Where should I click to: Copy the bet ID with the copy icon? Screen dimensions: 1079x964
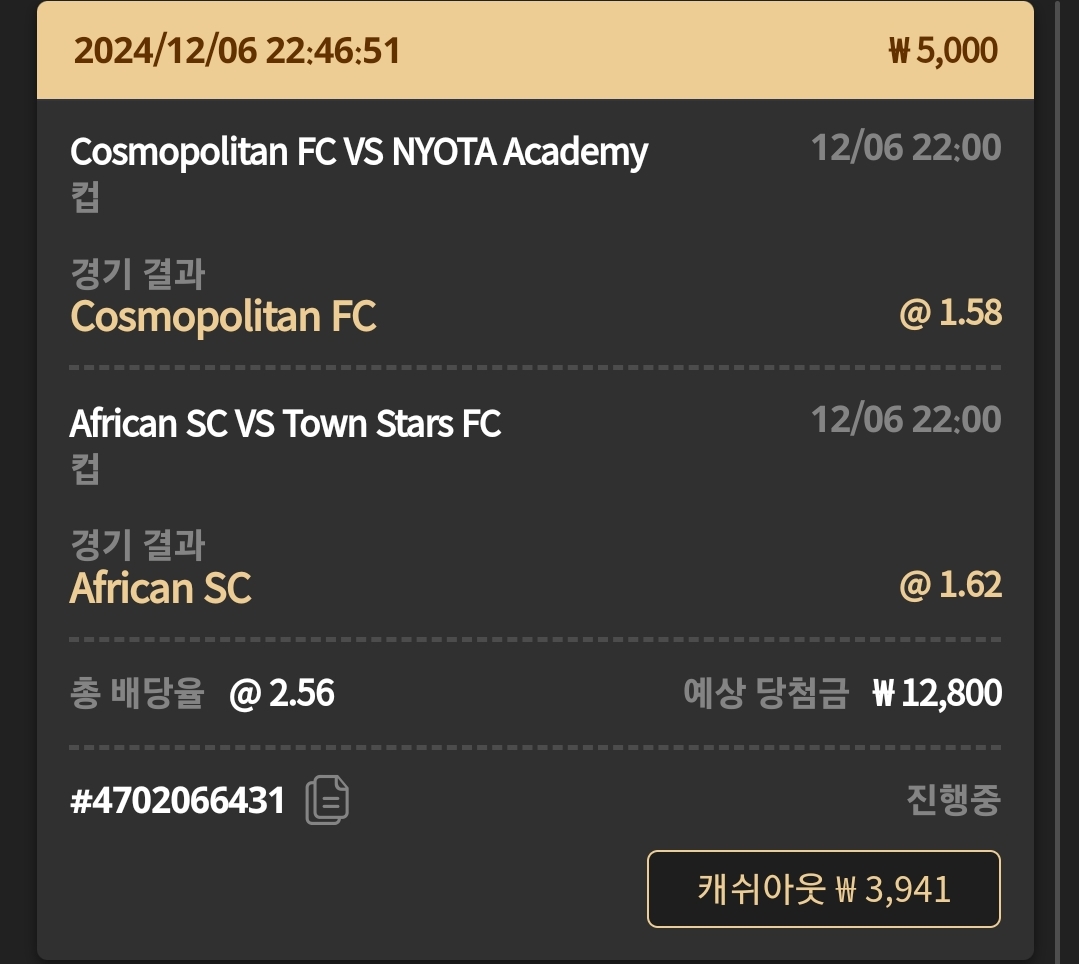click(x=327, y=800)
